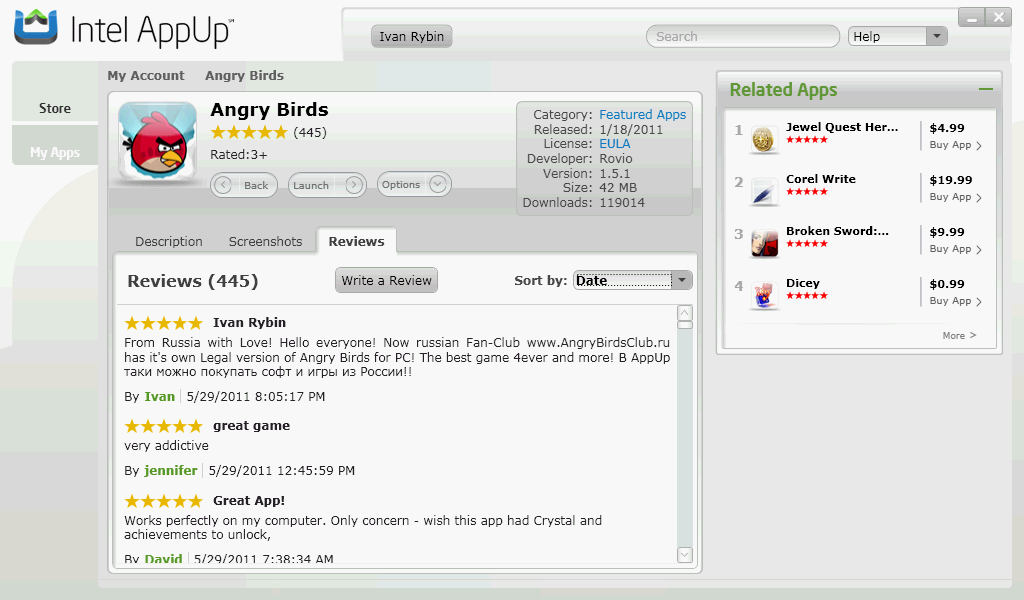
Task: Open reviewer jennifer's profile link
Action: click(x=170, y=470)
